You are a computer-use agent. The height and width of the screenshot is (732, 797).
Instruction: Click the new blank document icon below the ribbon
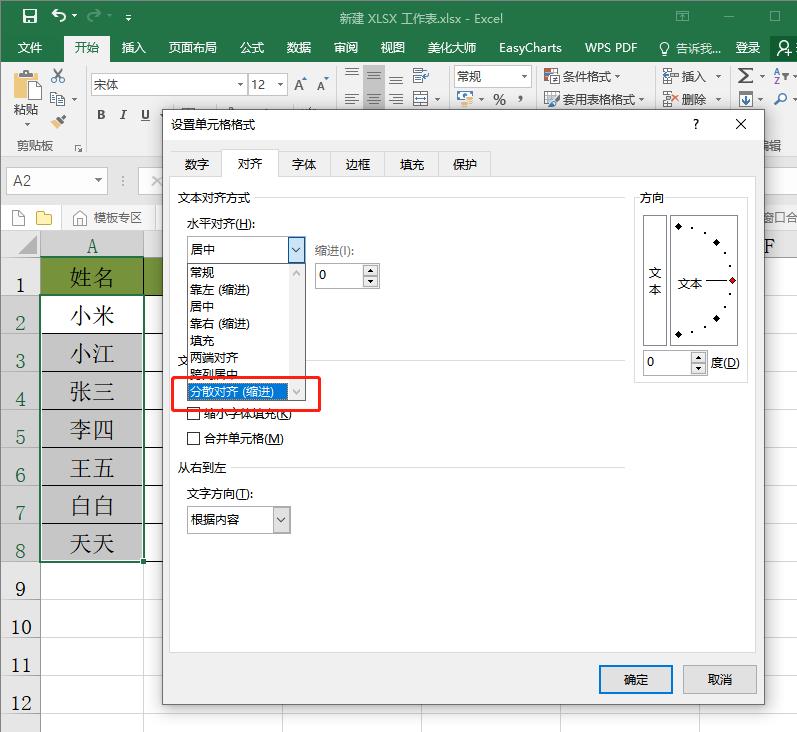(18, 218)
